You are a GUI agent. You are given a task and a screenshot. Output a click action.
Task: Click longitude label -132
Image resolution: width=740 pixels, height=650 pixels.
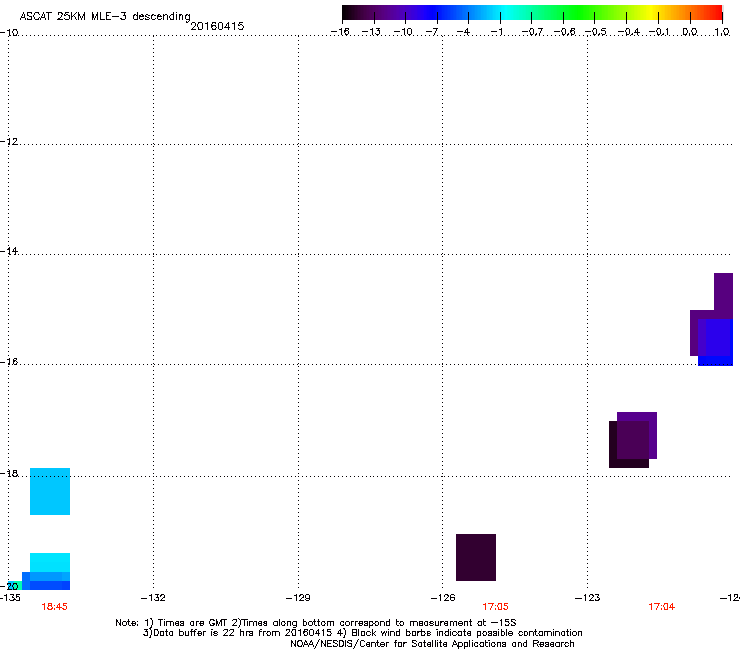(x=153, y=598)
